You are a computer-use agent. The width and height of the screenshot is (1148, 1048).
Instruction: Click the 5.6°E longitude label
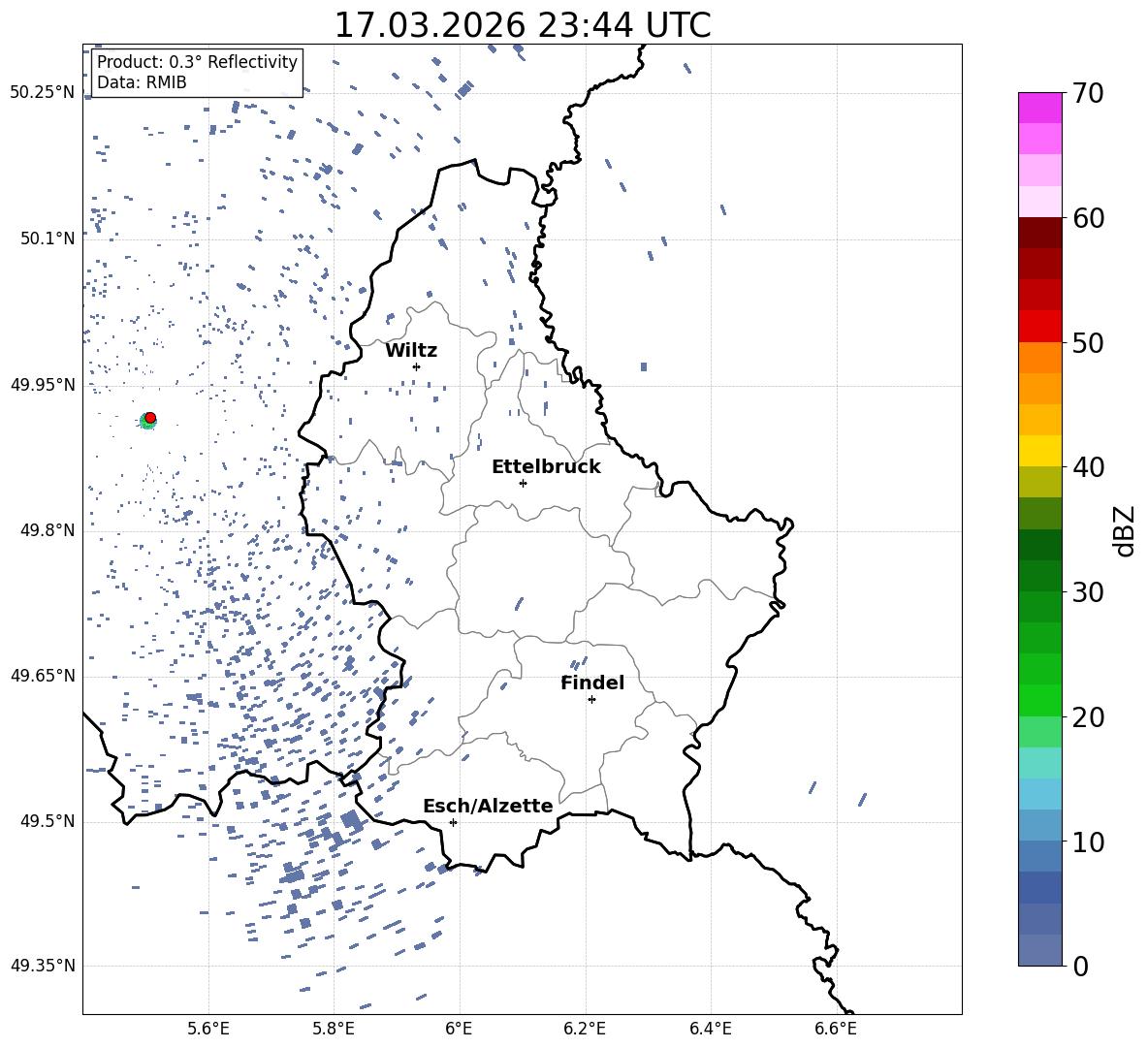point(208,1029)
